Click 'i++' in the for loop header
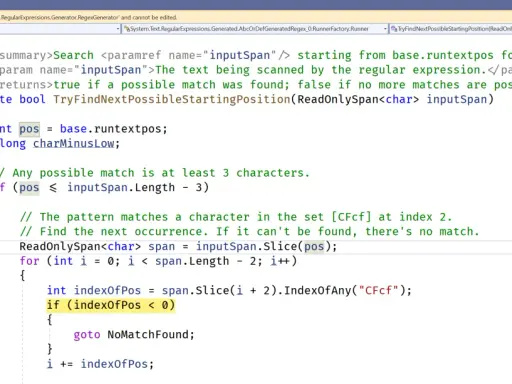This screenshot has height=384, width=512. (280, 261)
